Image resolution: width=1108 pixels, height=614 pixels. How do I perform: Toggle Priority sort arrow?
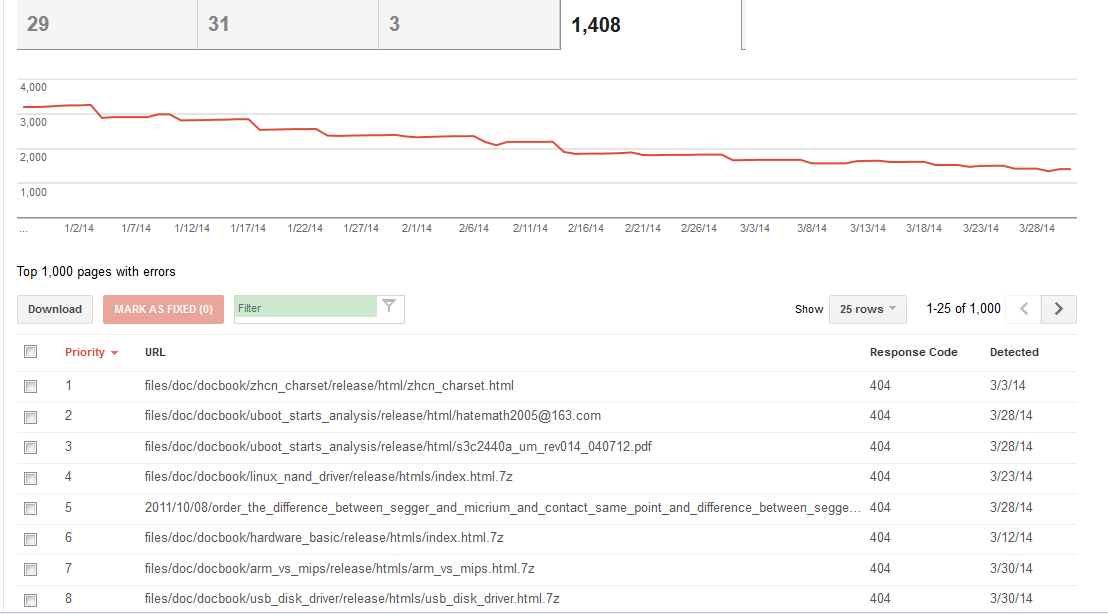[114, 353]
